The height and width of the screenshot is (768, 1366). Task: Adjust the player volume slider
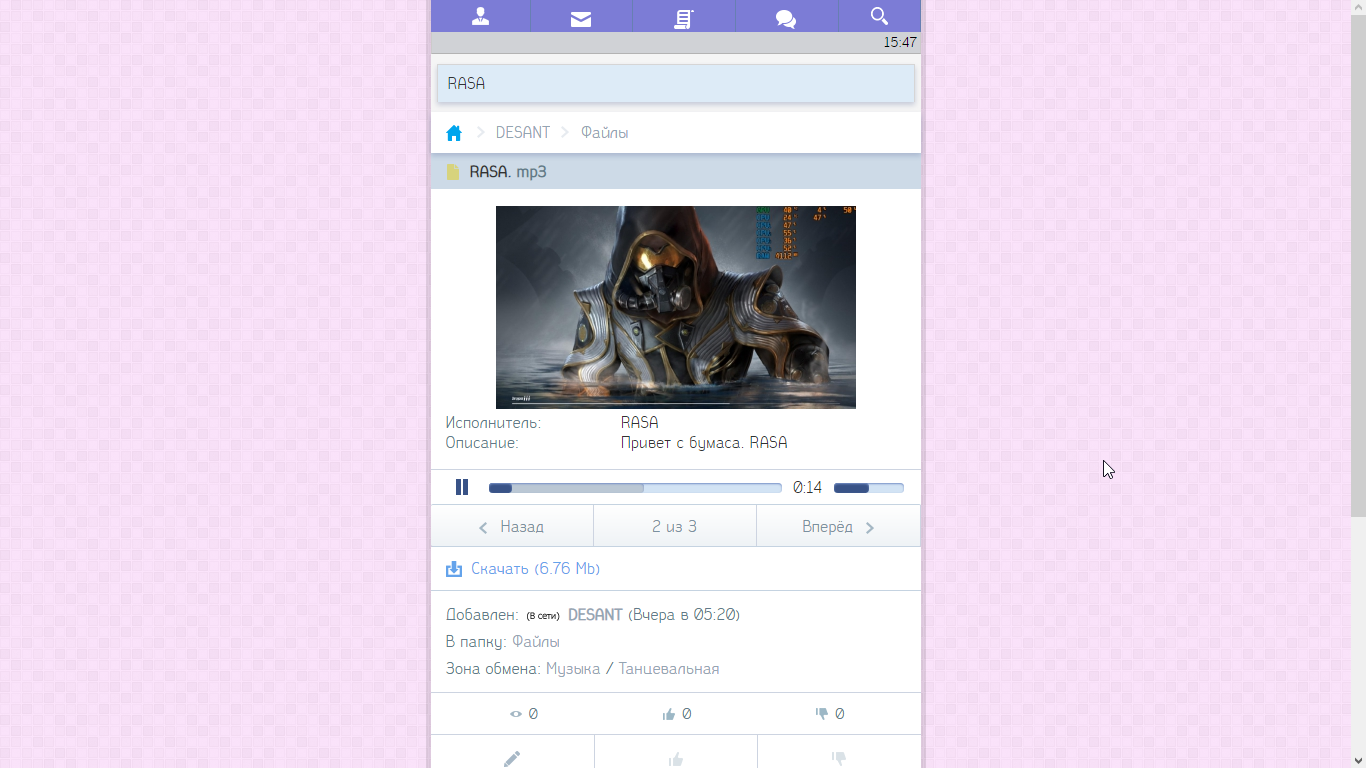pos(868,488)
